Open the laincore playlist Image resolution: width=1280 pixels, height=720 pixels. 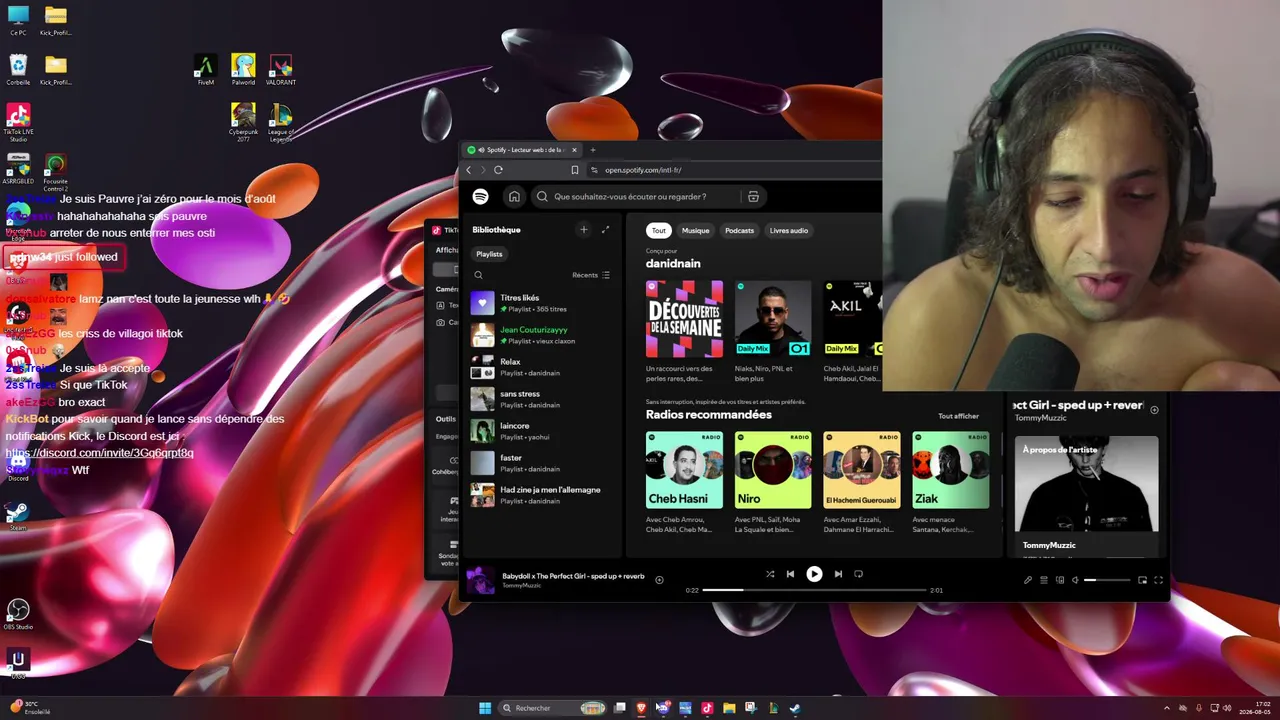coord(541,431)
